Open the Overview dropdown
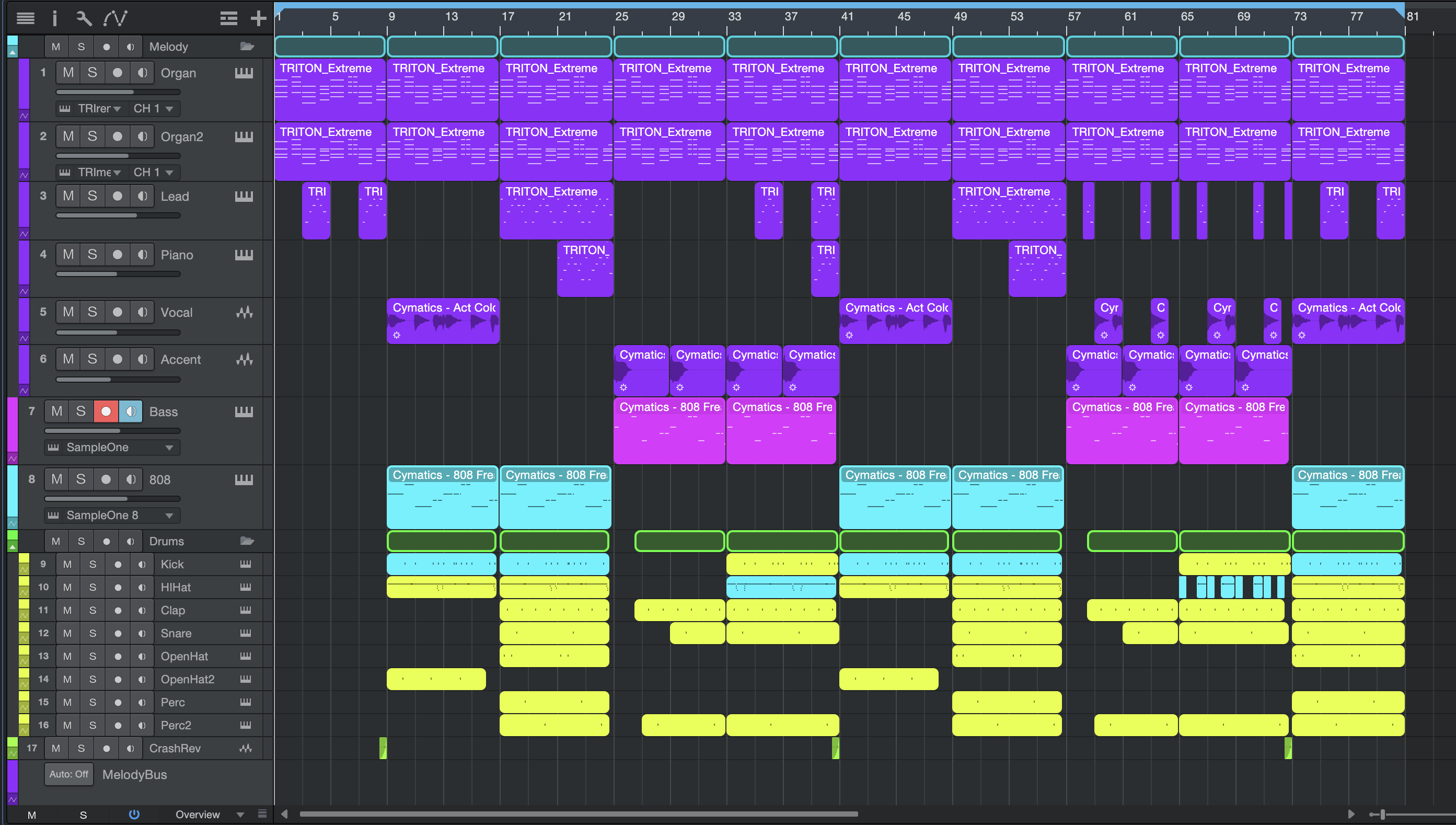Image resolution: width=1456 pixels, height=825 pixels. point(209,814)
